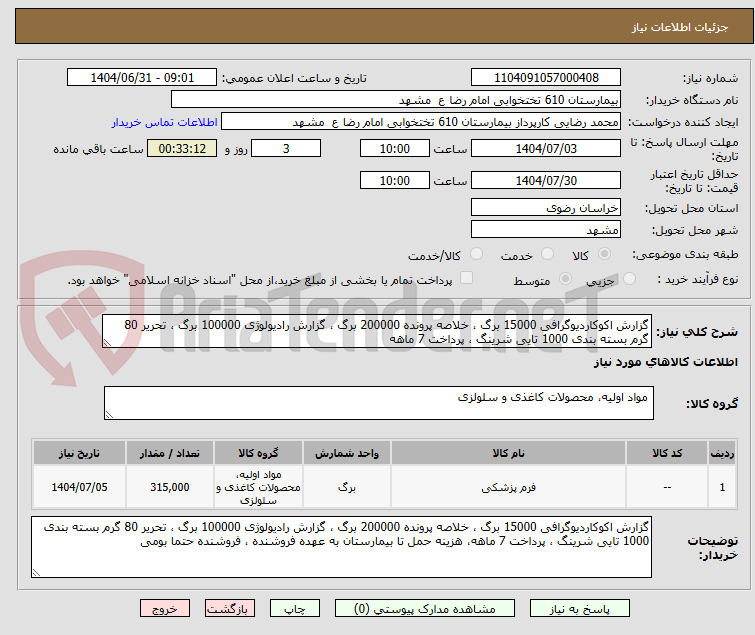755x635 pixels.
Task: Click the 'چاپ' print button
Action: [295, 609]
